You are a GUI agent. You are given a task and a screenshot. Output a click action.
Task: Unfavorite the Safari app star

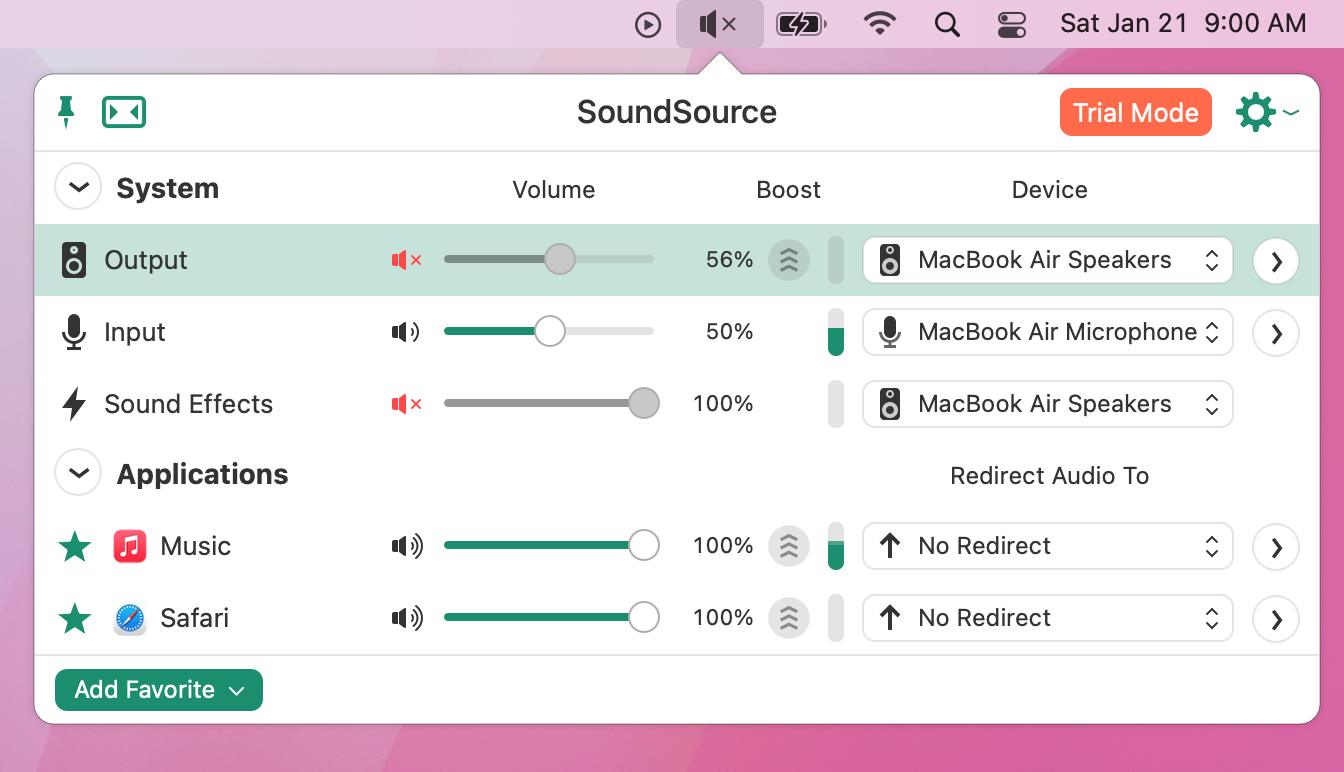pos(75,618)
